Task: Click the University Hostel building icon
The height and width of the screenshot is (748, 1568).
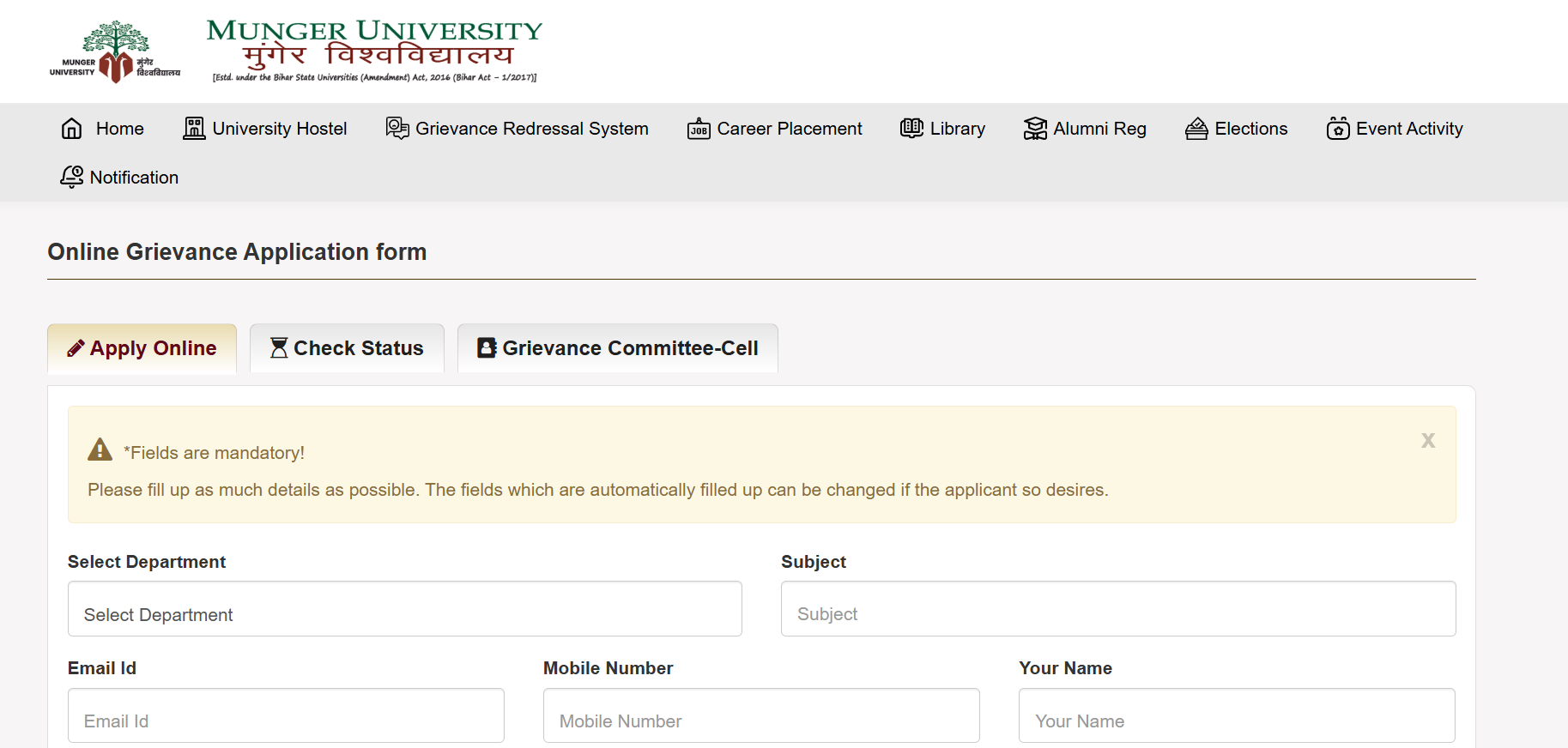Action: [x=195, y=129]
